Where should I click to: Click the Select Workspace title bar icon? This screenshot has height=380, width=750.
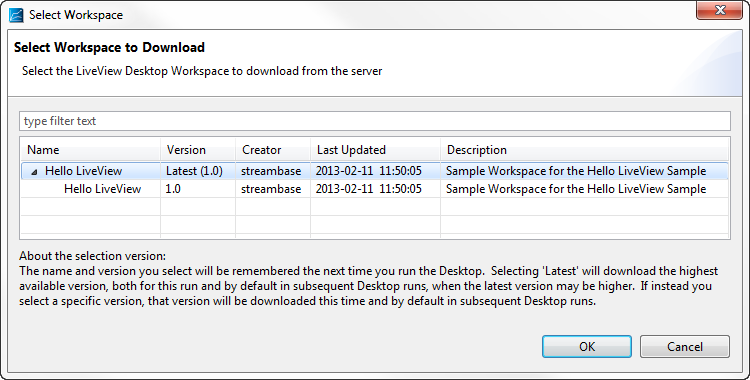(x=16, y=15)
